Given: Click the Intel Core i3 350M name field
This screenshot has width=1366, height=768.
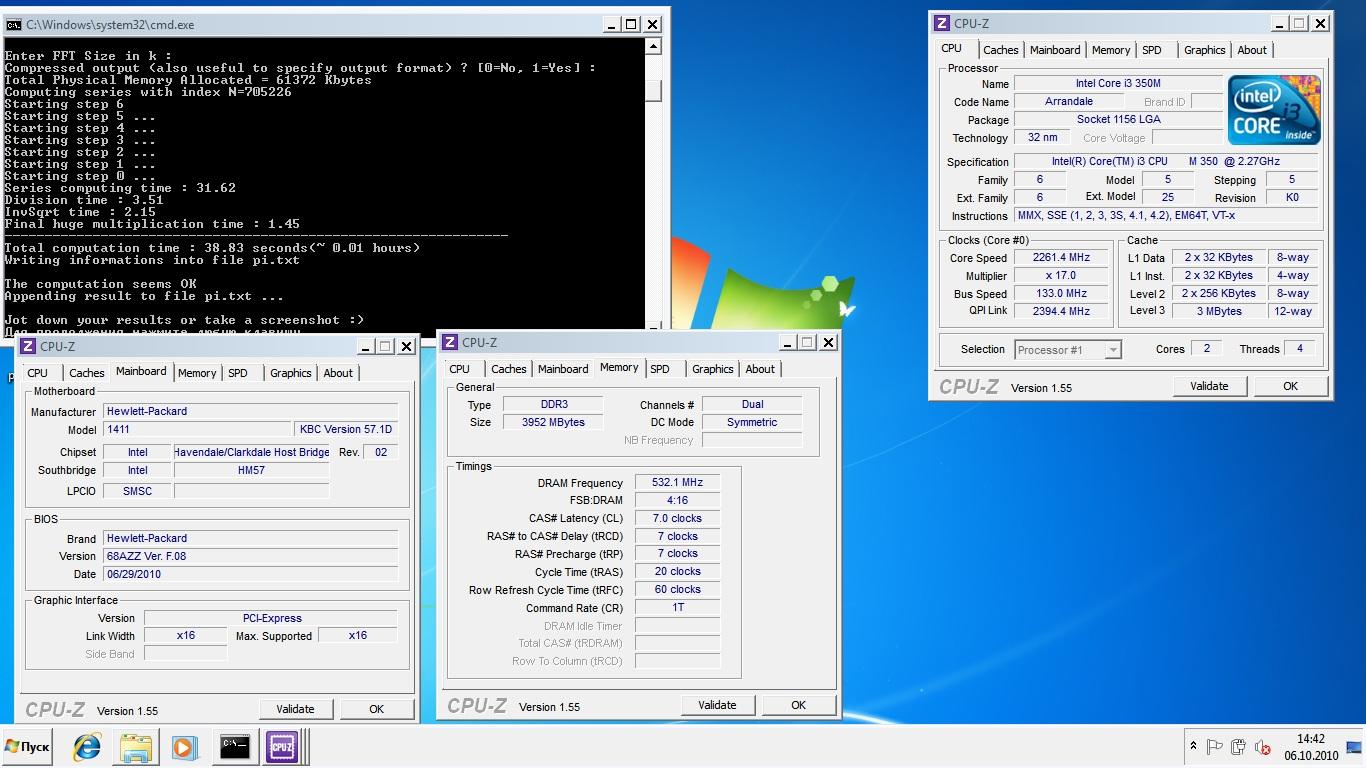Looking at the screenshot, I should click(1118, 84).
